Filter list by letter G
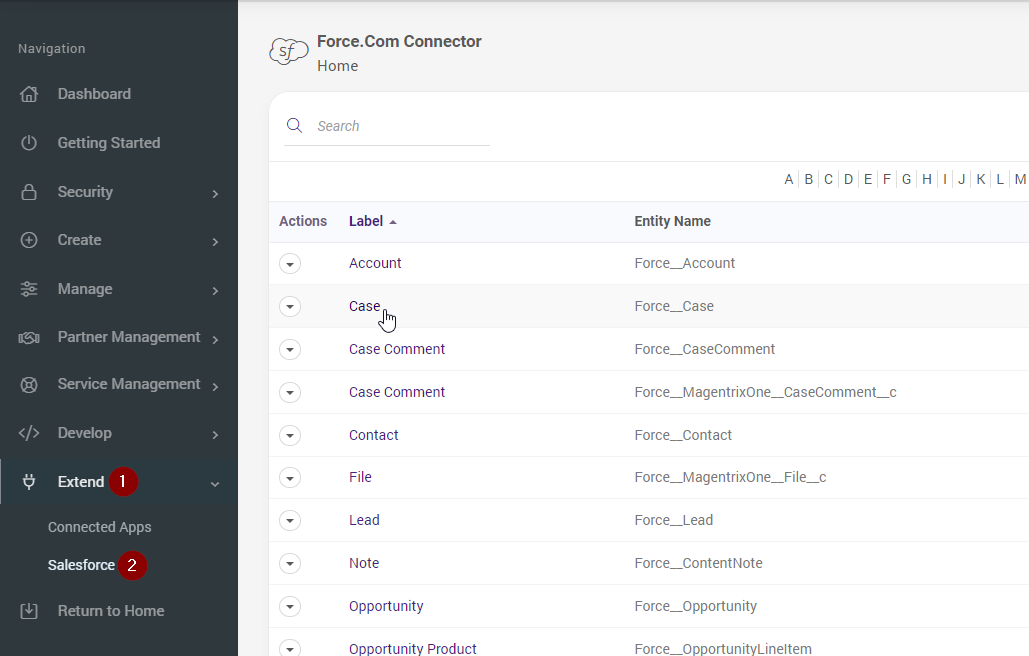1029x656 pixels. pyautogui.click(x=906, y=179)
